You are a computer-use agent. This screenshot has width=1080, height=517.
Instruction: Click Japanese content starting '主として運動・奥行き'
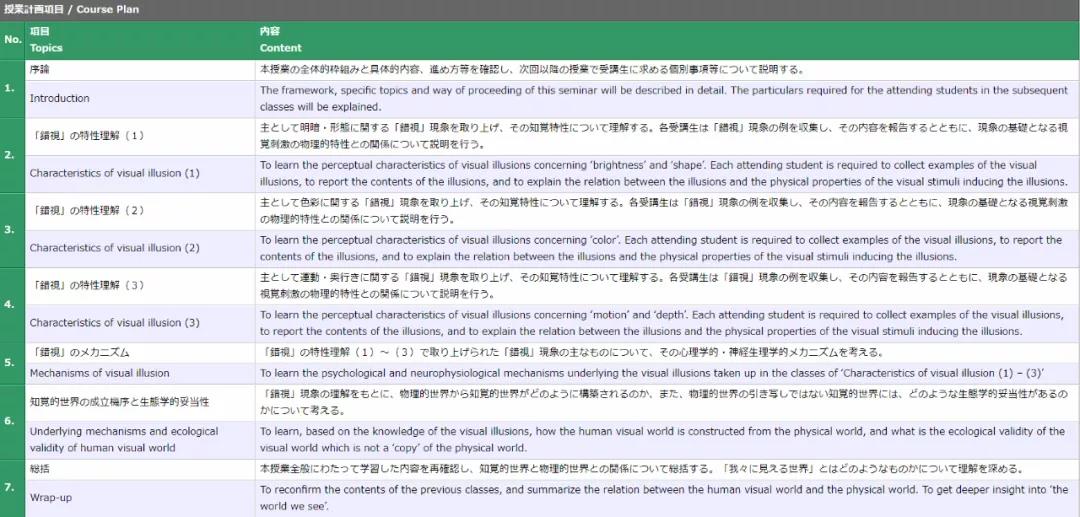[667, 286]
